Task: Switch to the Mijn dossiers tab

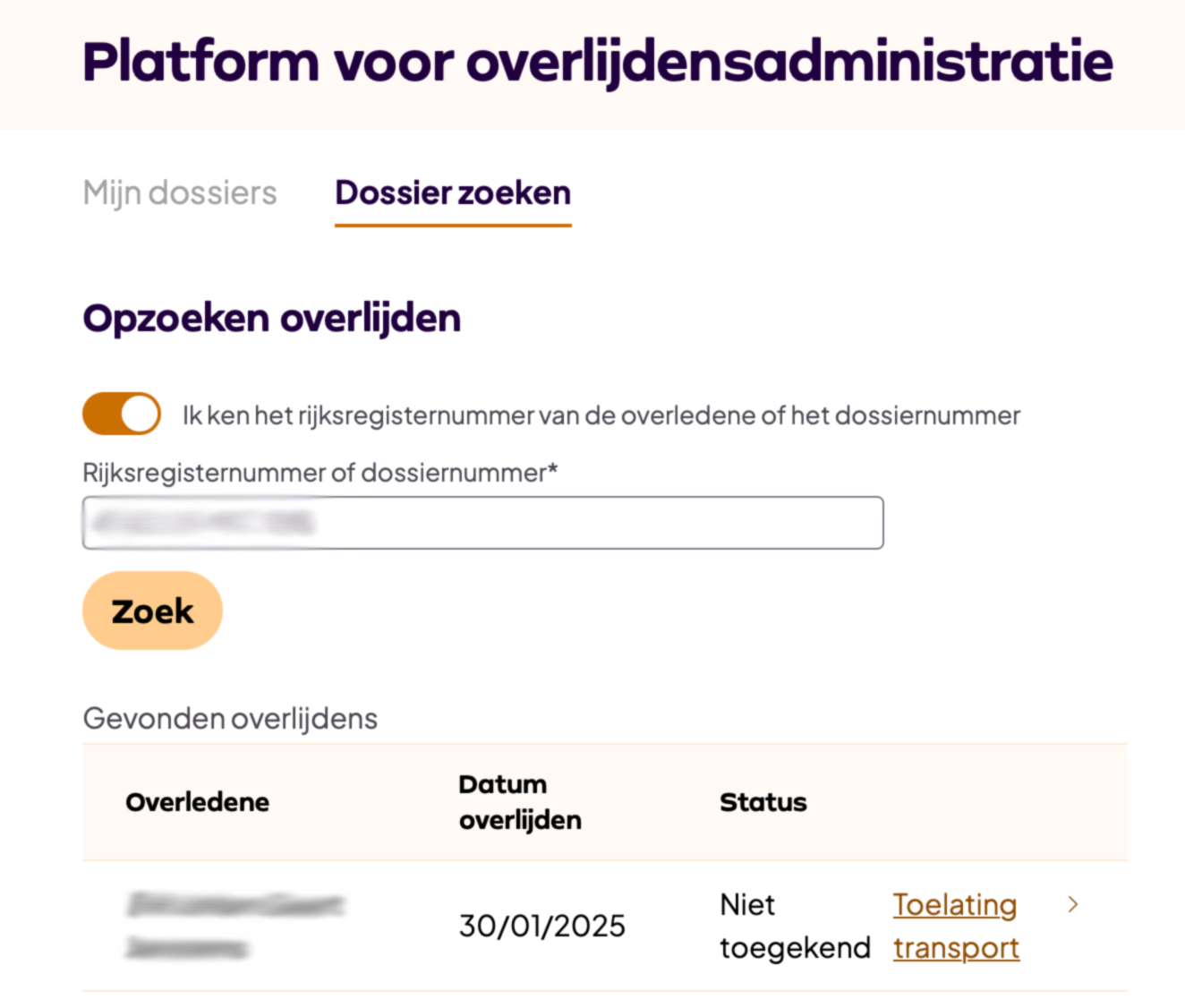Action: pos(180,192)
